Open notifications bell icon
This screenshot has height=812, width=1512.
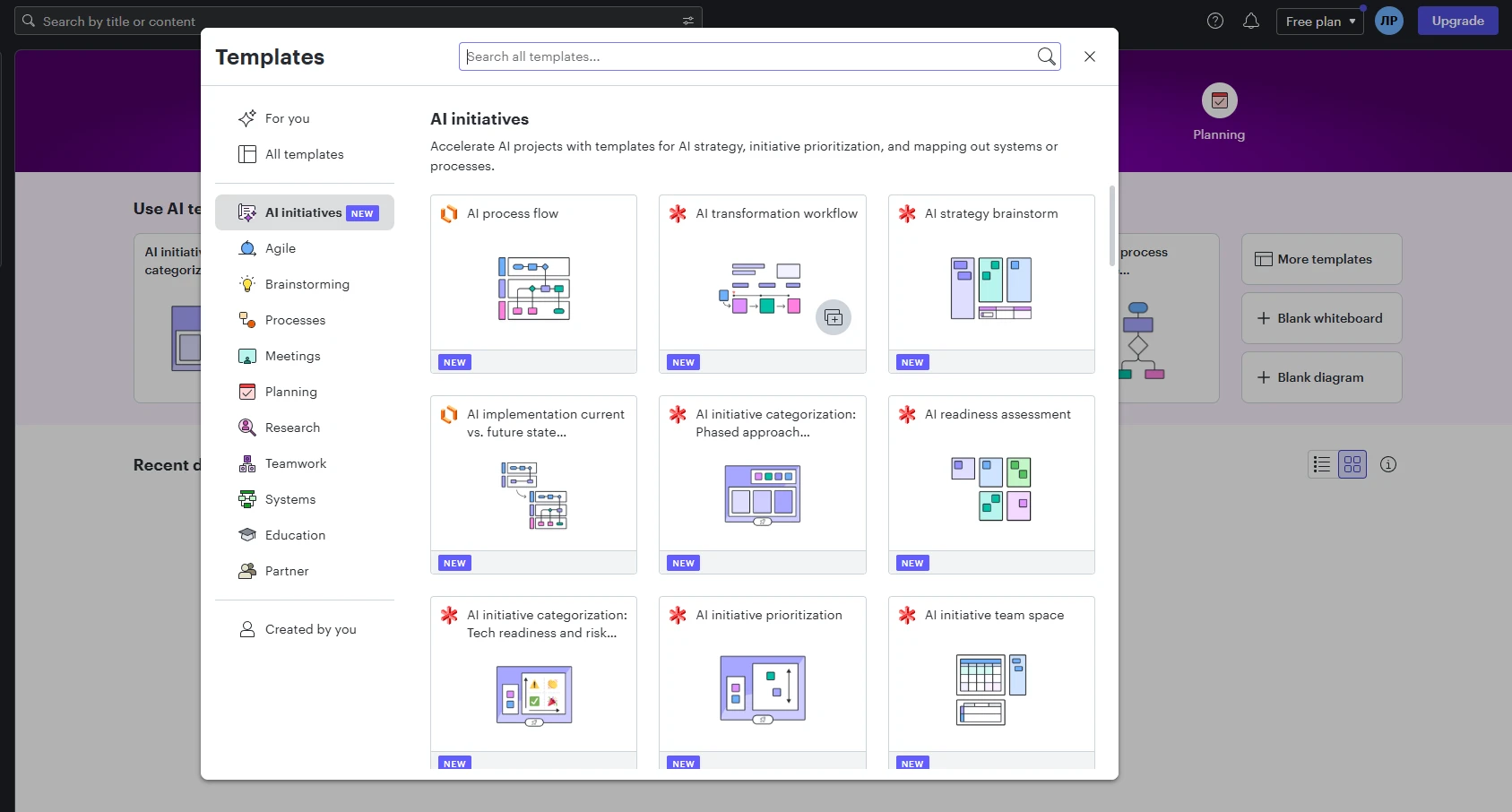pyautogui.click(x=1251, y=21)
